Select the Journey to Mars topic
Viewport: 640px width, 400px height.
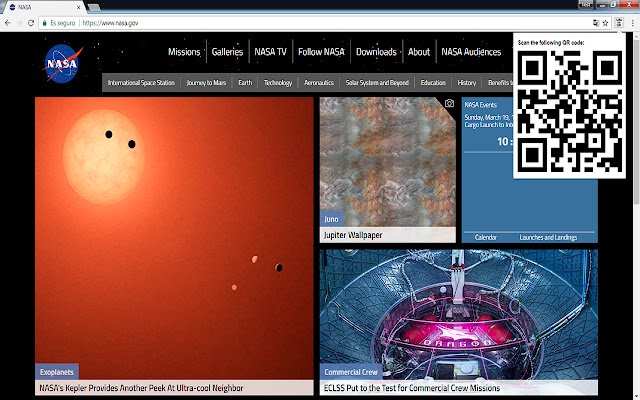pyautogui.click(x=206, y=82)
